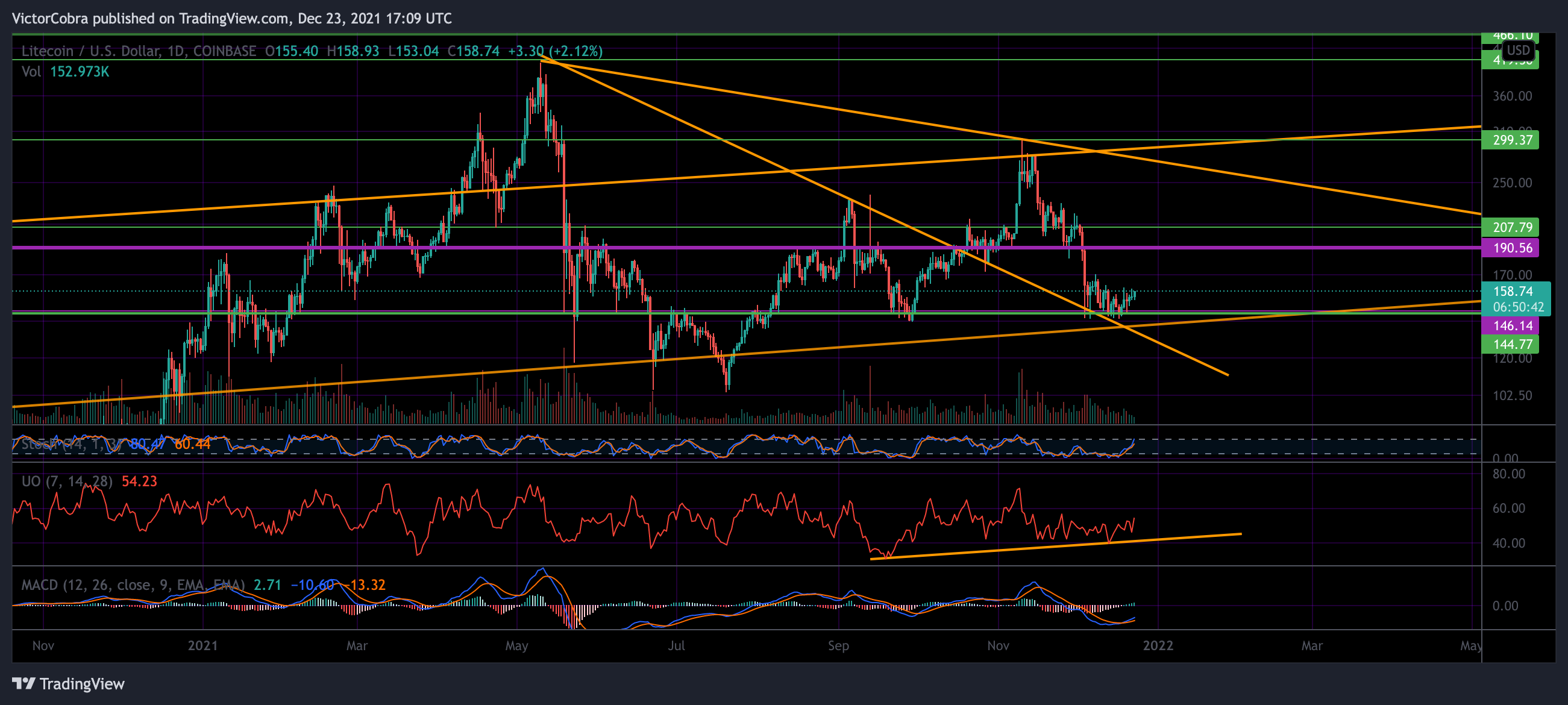
Task: Click the TradingView wordmark at bottom left
Action: coord(82,684)
